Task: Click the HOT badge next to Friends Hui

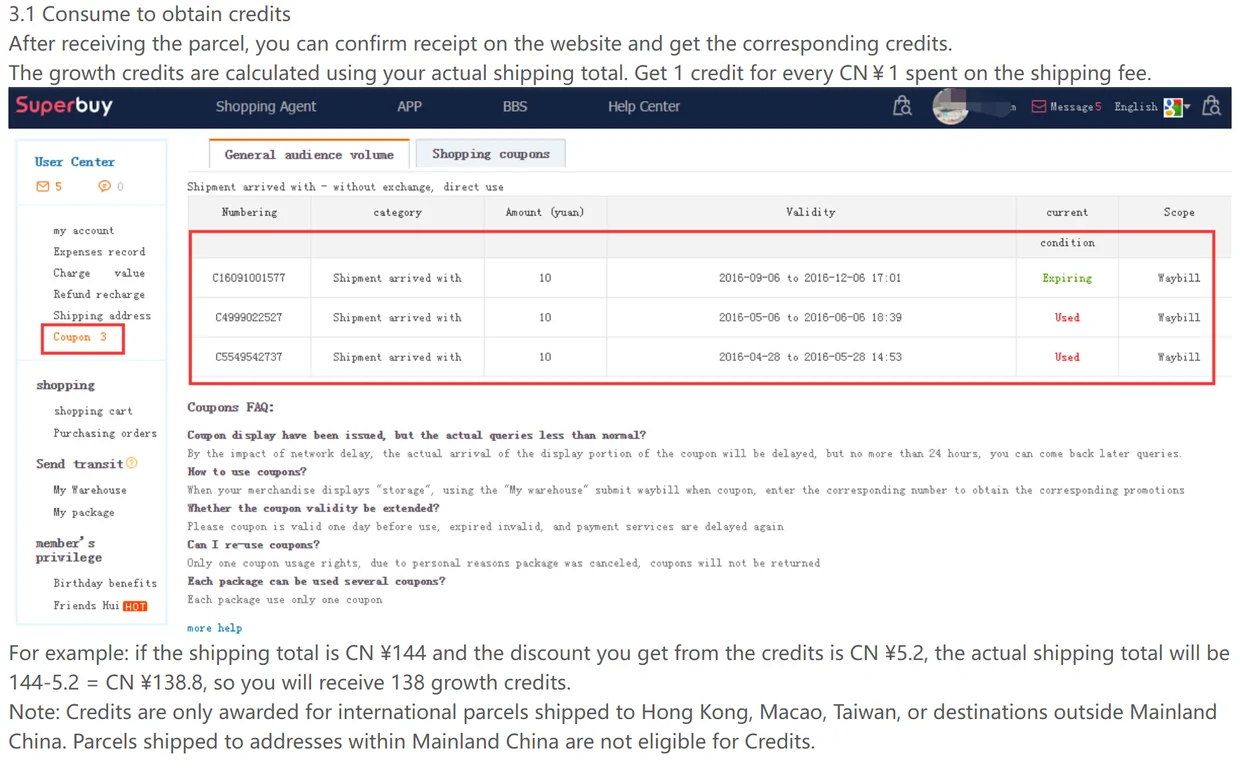Action: 135,606
